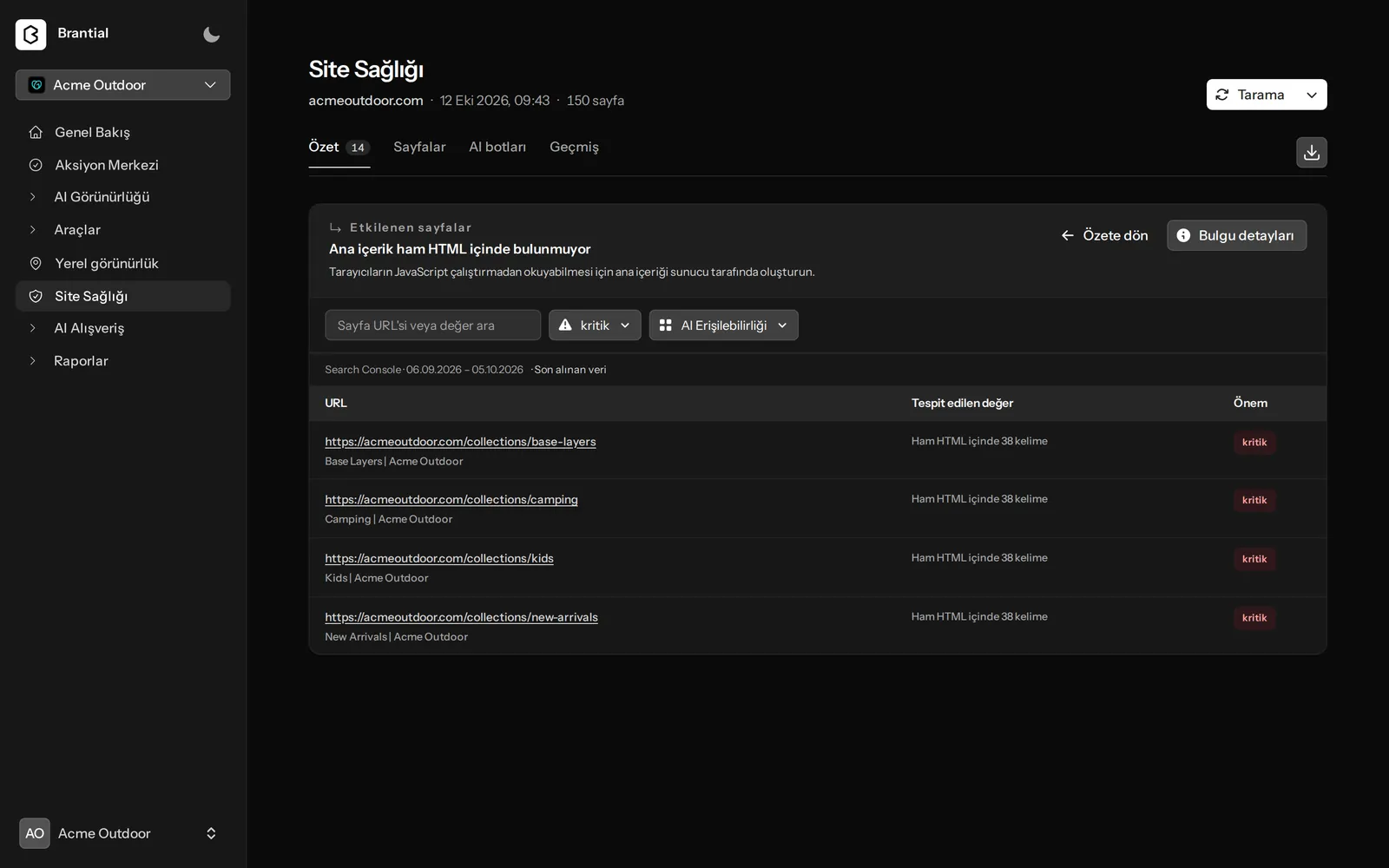Open Bulgu detayları
The image size is (1389, 868).
coord(1236,235)
